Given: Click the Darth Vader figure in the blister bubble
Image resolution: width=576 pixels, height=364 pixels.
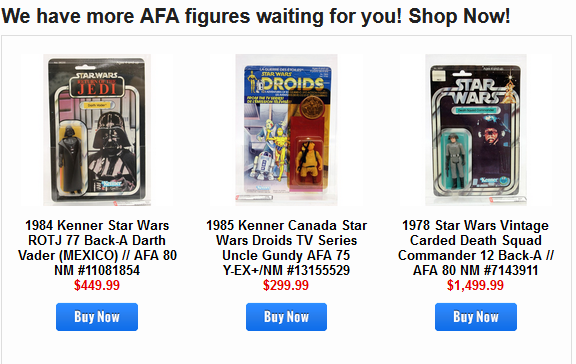Looking at the screenshot, I should [x=71, y=159].
